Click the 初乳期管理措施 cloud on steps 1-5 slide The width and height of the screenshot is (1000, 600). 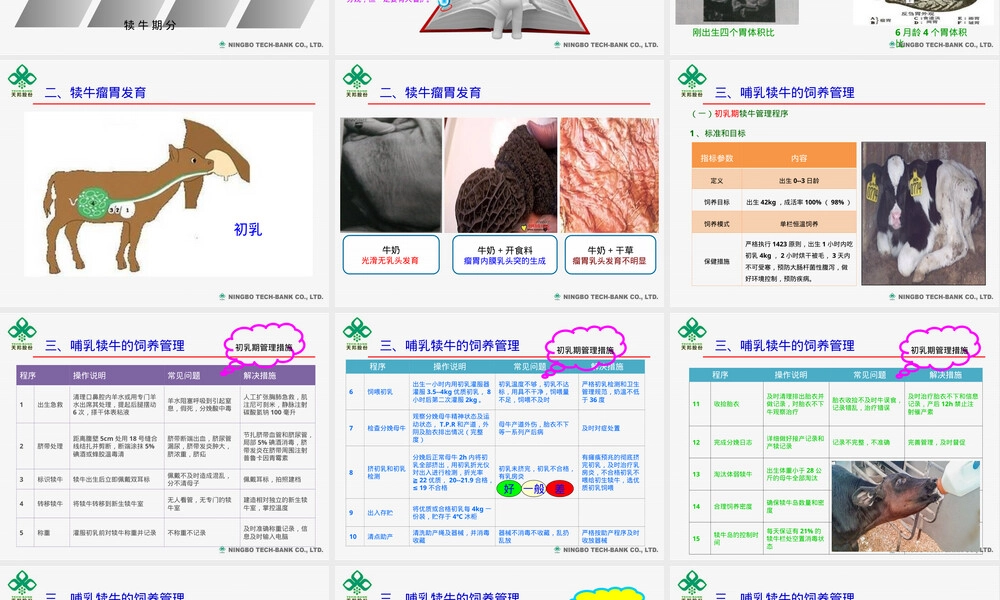264,348
